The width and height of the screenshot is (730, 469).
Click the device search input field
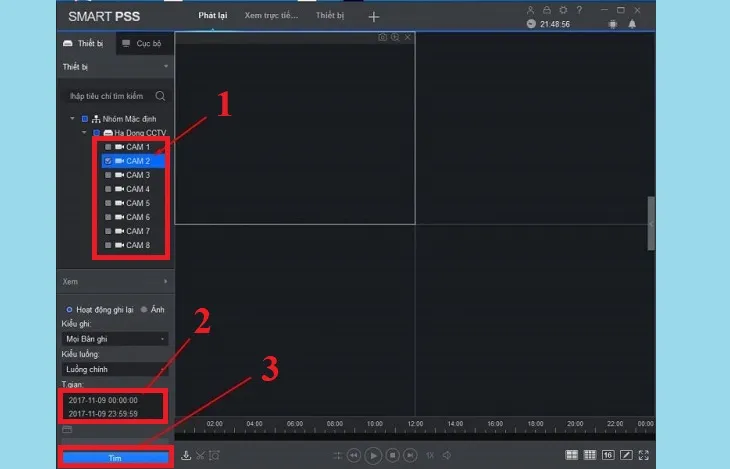tap(108, 96)
